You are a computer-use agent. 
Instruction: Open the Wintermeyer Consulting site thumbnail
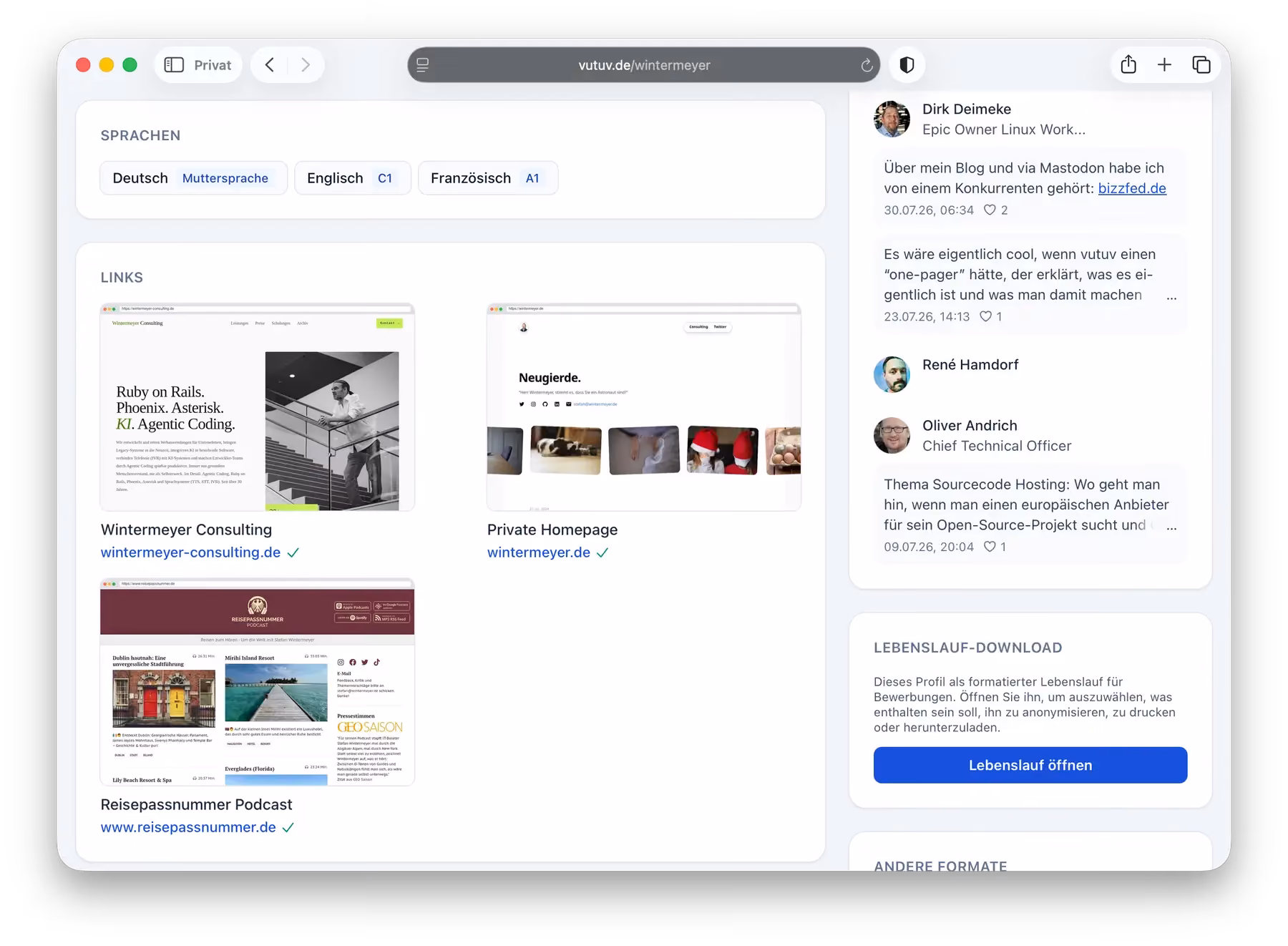click(x=258, y=407)
